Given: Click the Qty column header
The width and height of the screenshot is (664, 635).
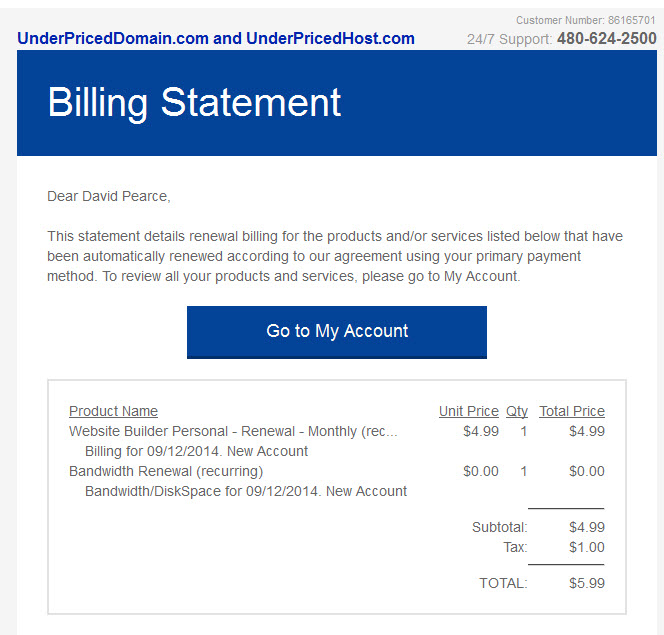Looking at the screenshot, I should (517, 411).
